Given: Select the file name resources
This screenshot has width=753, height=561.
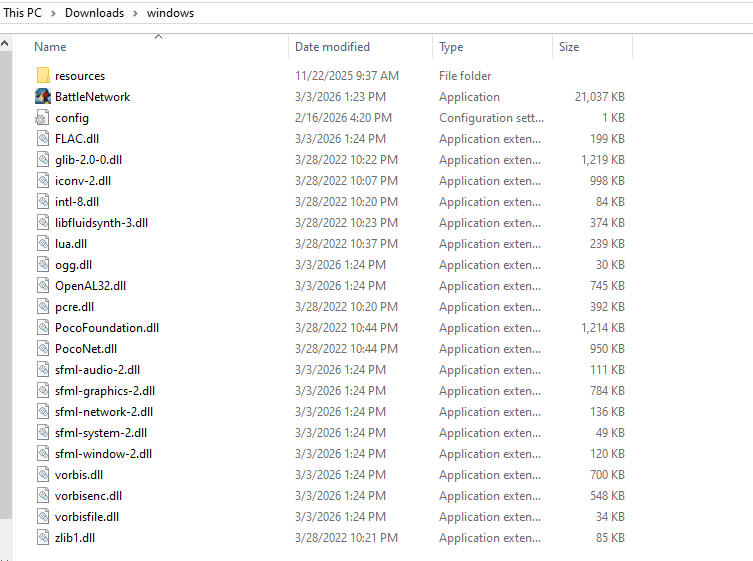Looking at the screenshot, I should pos(80,76).
